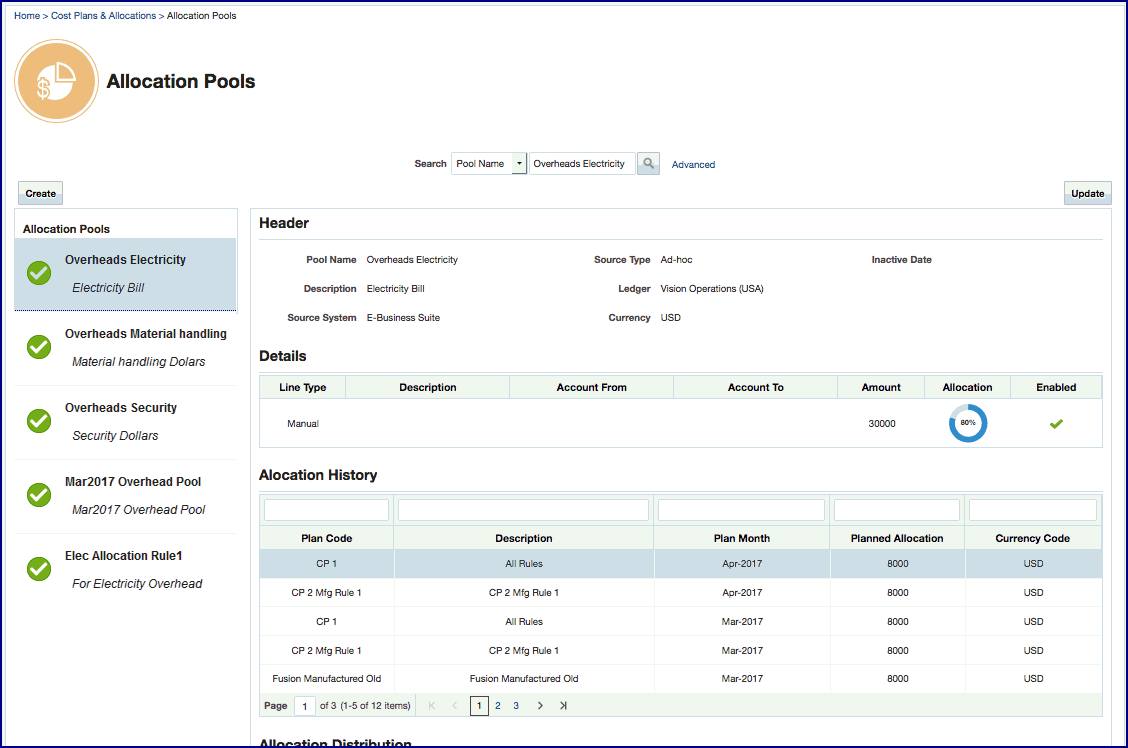Select the Mar2017 Overhead Pool item
This screenshot has width=1128, height=748.
(125, 496)
